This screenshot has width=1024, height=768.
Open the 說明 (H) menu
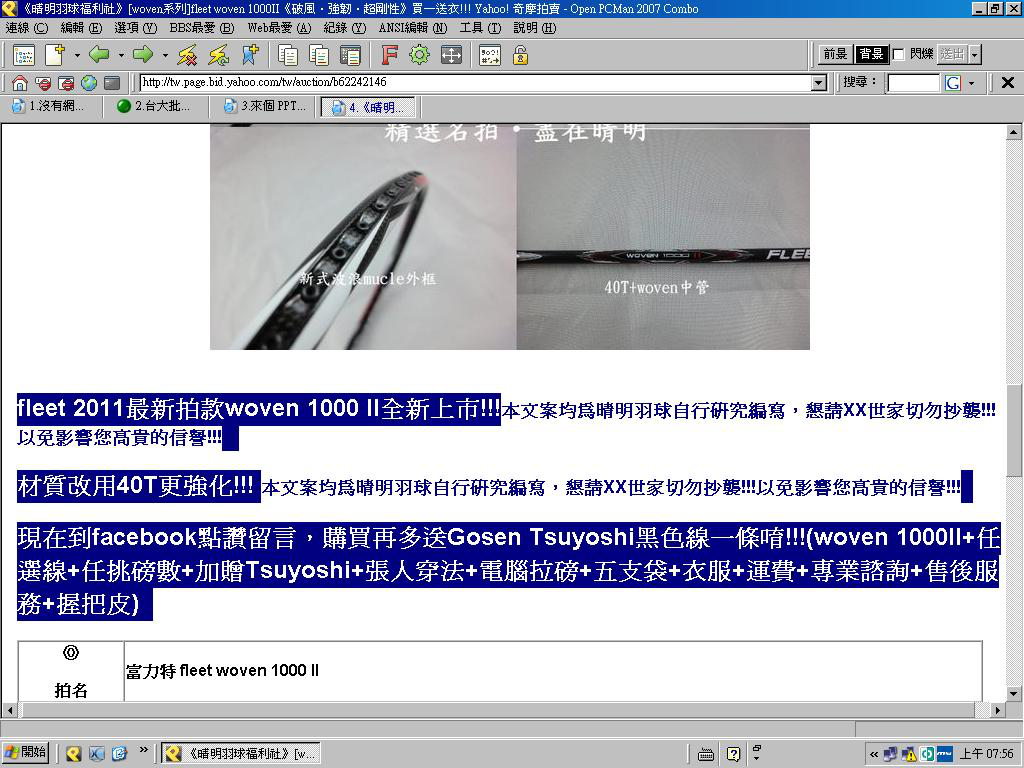tap(535, 28)
